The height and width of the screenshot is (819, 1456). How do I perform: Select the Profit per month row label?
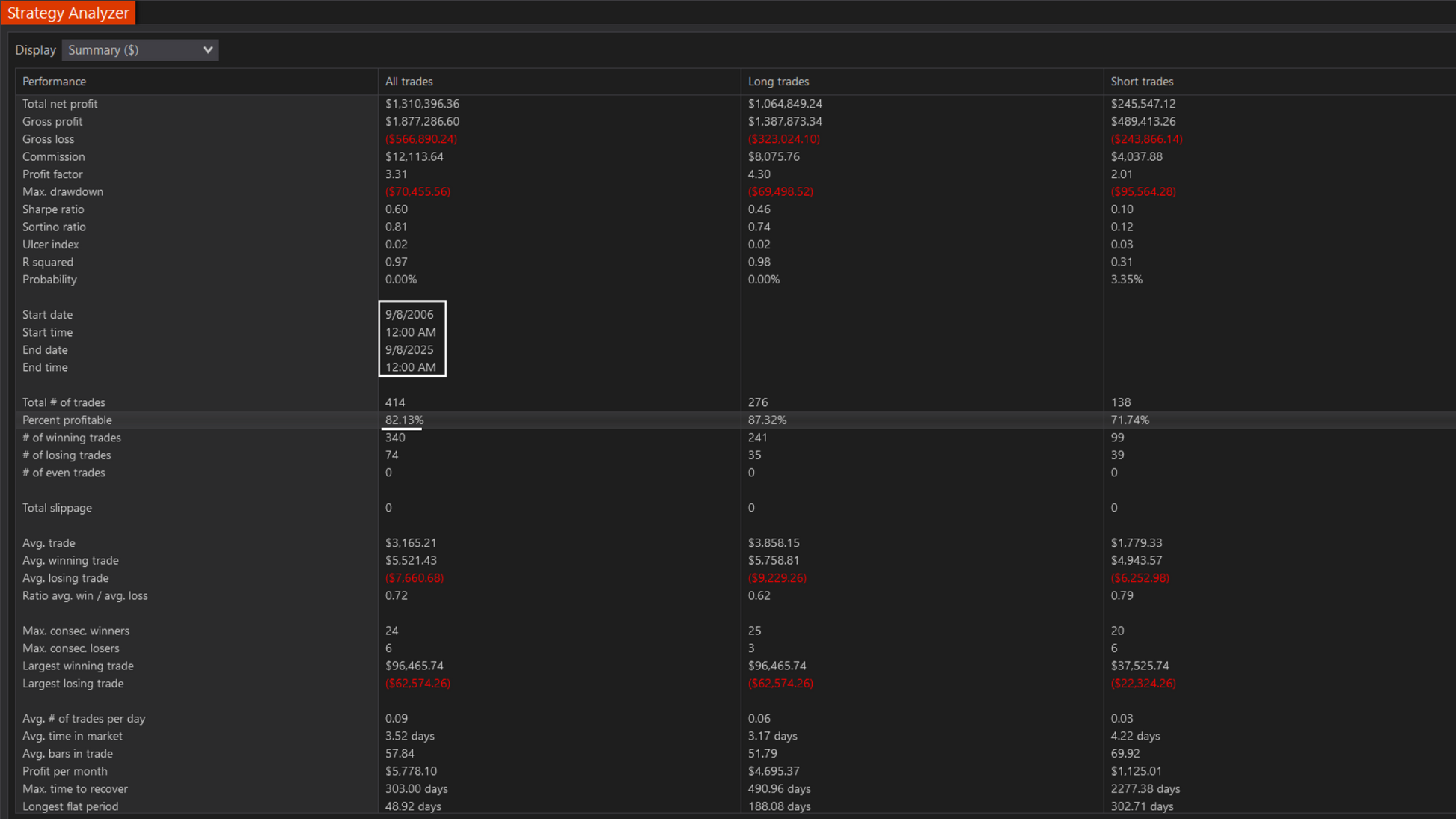[x=64, y=771]
